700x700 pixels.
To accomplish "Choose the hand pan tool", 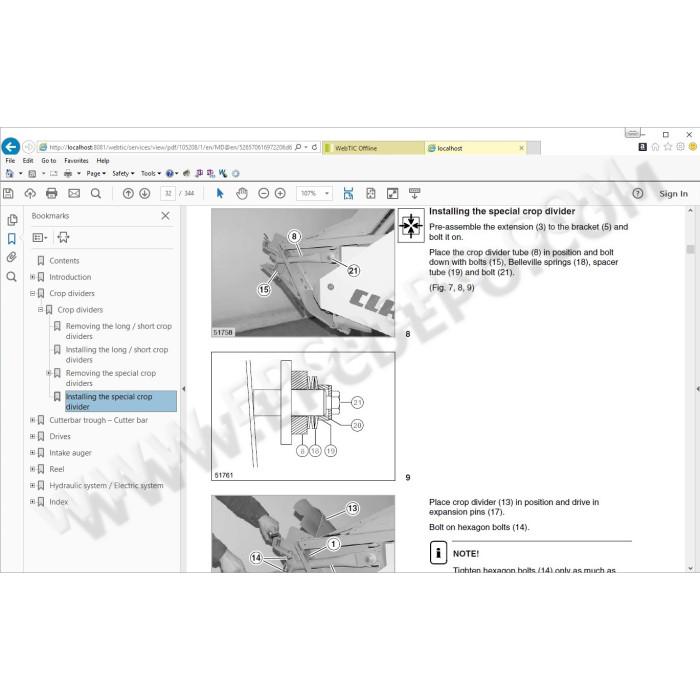I will 242,193.
